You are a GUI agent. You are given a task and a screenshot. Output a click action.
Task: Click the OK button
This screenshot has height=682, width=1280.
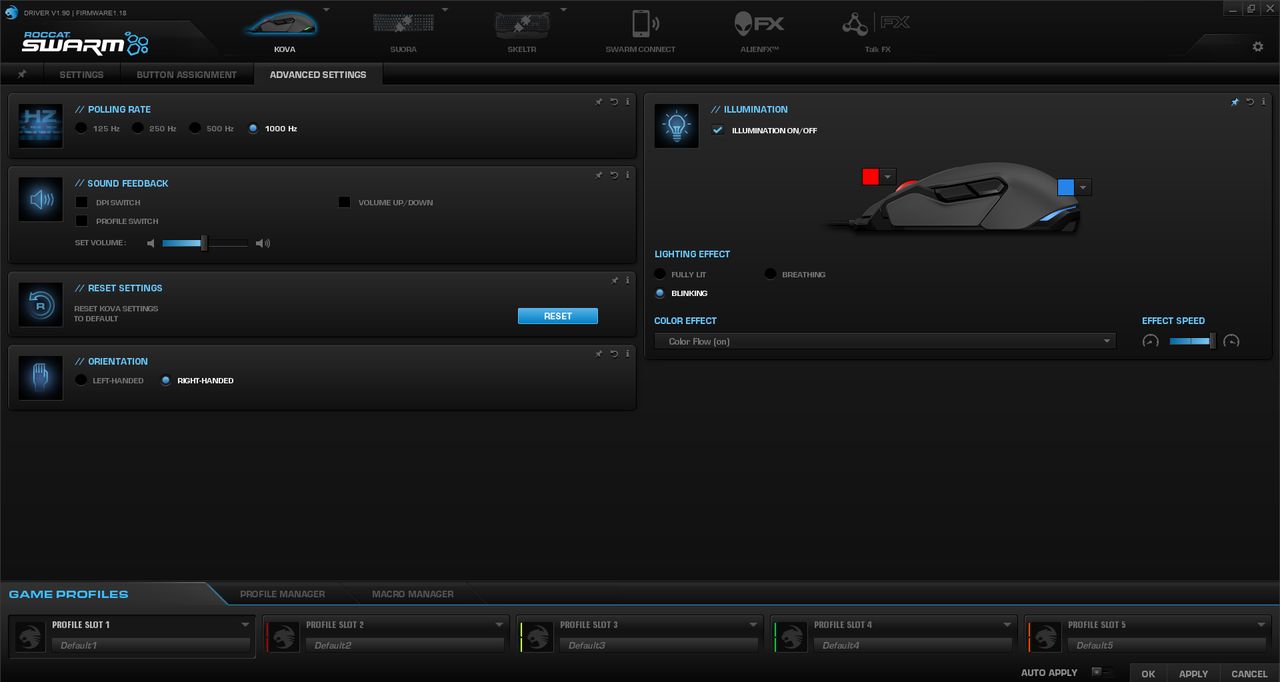click(1148, 673)
